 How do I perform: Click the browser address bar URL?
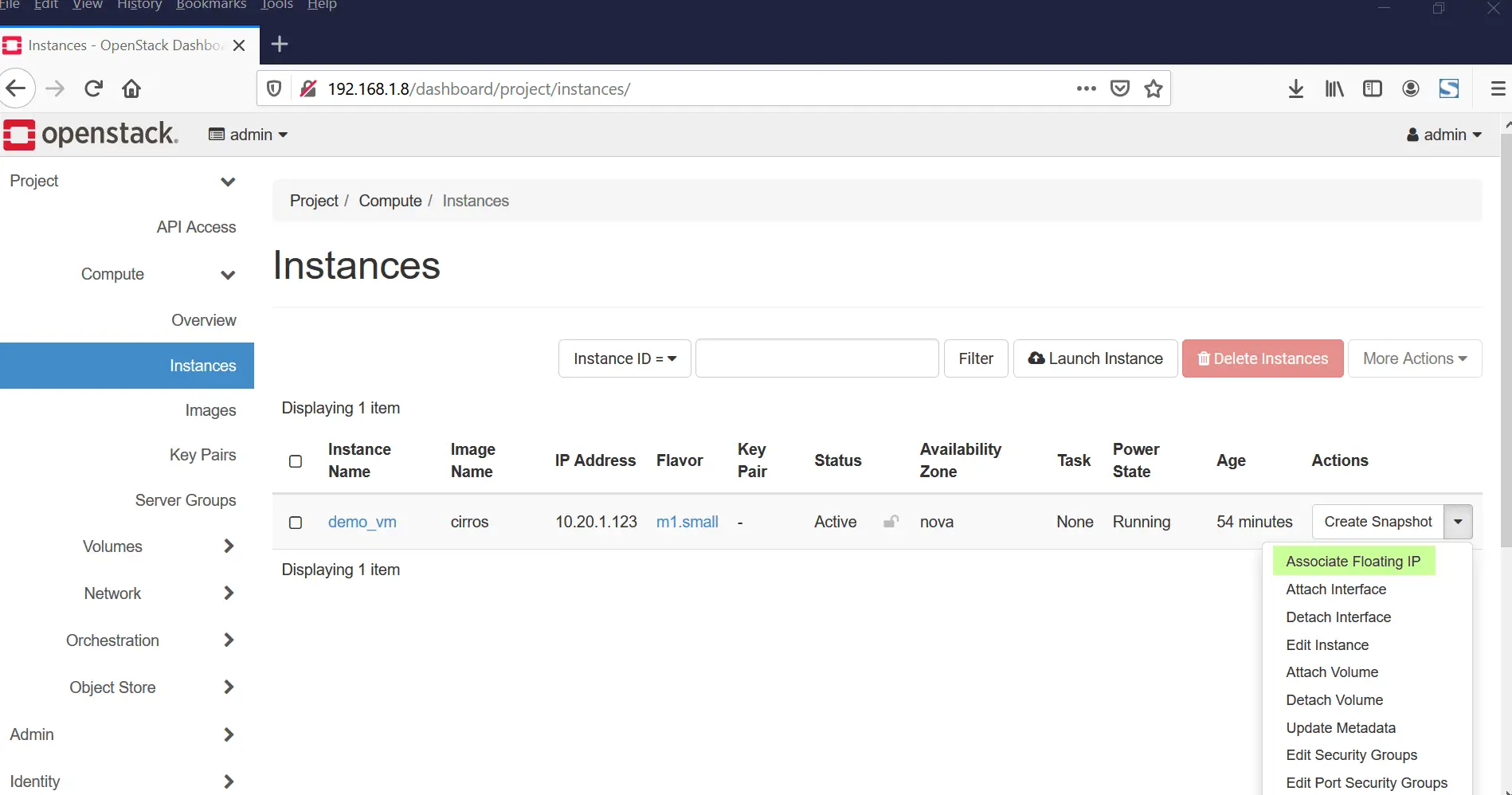pyautogui.click(x=479, y=88)
